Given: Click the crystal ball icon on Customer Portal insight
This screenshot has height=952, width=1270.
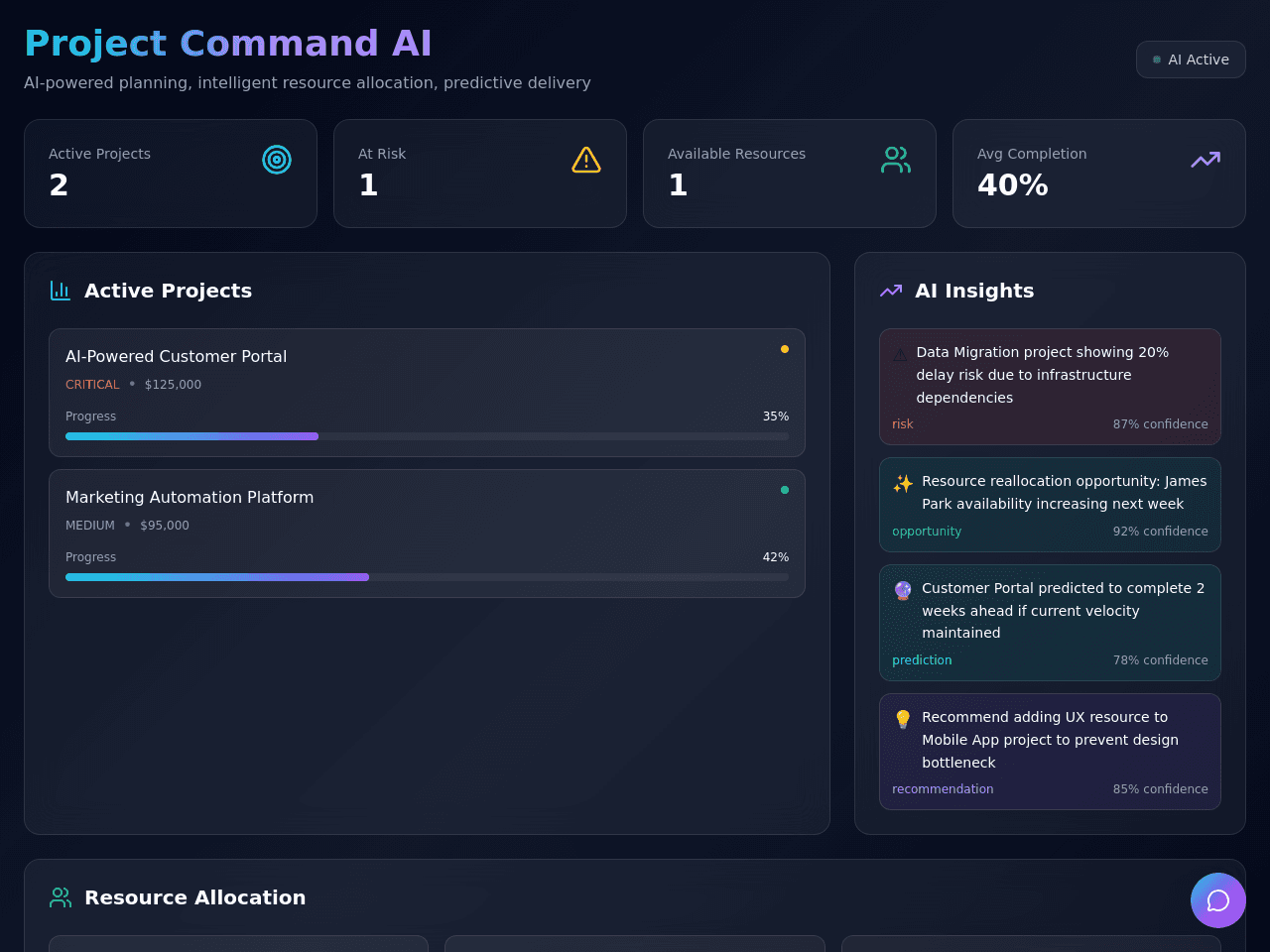Looking at the screenshot, I should (903, 590).
